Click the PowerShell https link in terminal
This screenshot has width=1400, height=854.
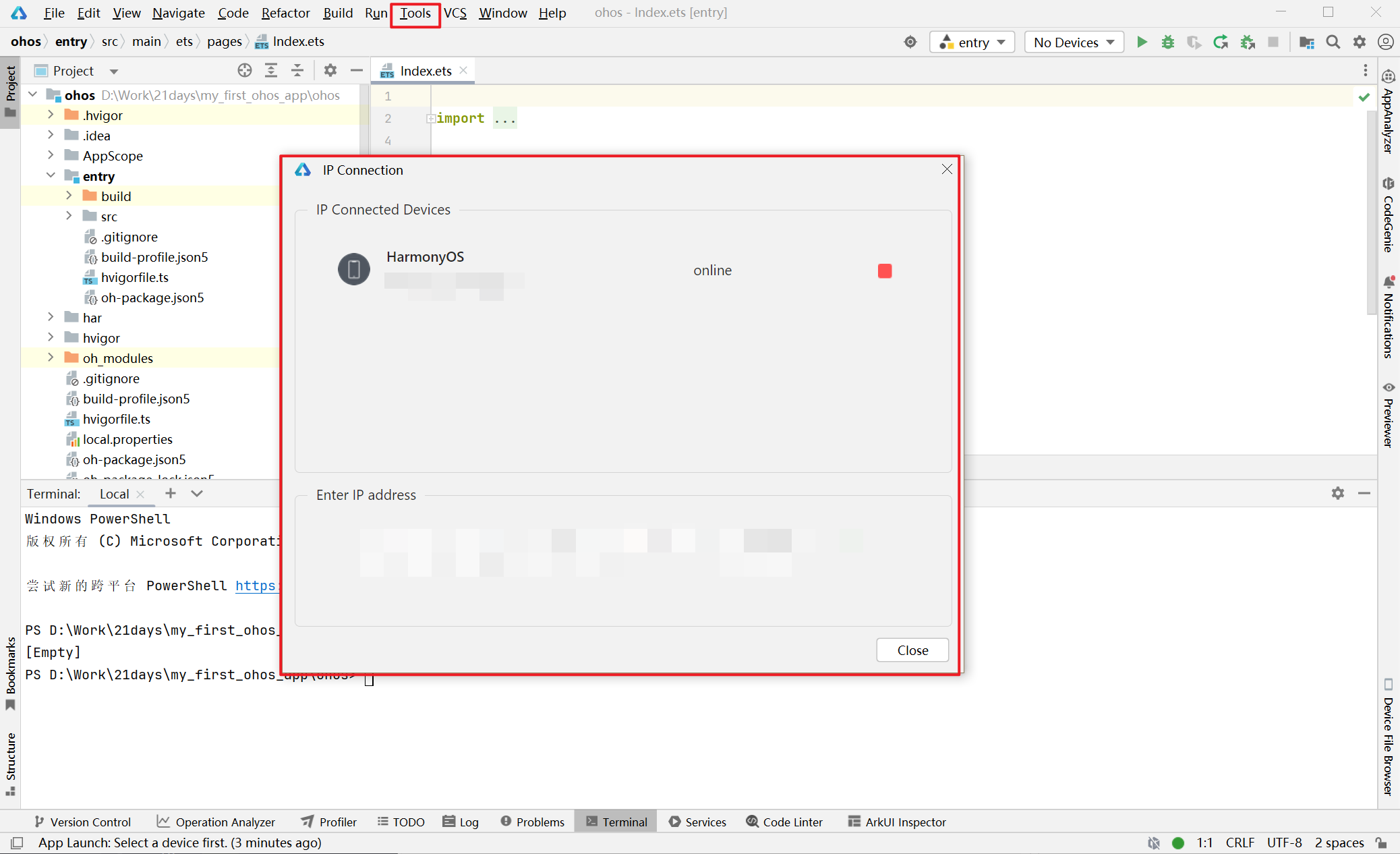(256, 586)
